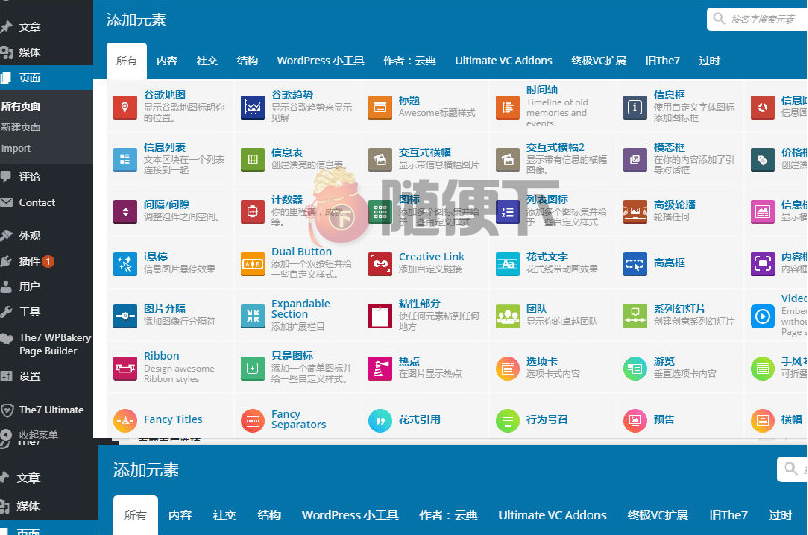Screen dimensions: 808x535
Task: Pick the 间隔/间隙 spacer icon
Action: (x=125, y=212)
